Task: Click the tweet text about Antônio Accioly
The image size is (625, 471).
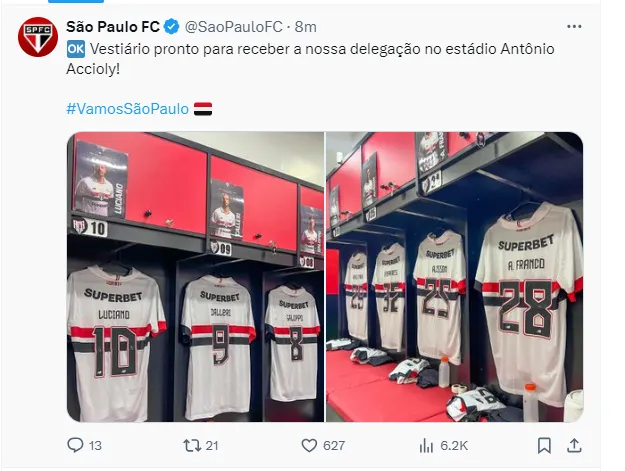Action: click(311, 59)
